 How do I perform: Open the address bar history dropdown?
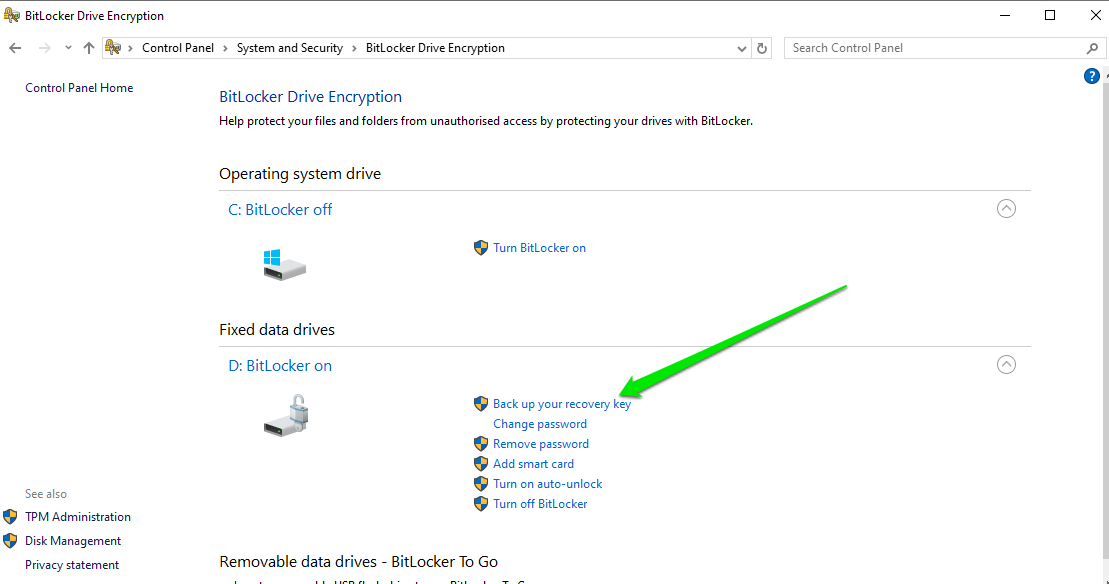coord(741,48)
